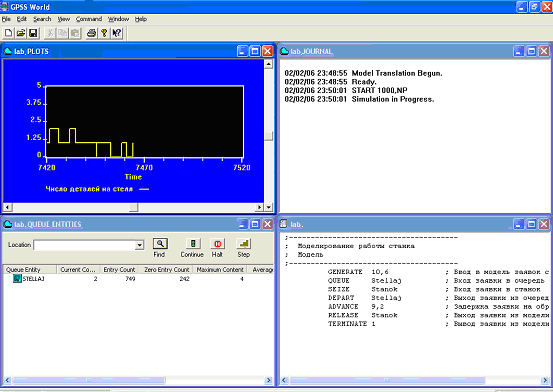Screen dimensions: 553x392
Task: Open the Search menu
Action: click(x=42, y=19)
